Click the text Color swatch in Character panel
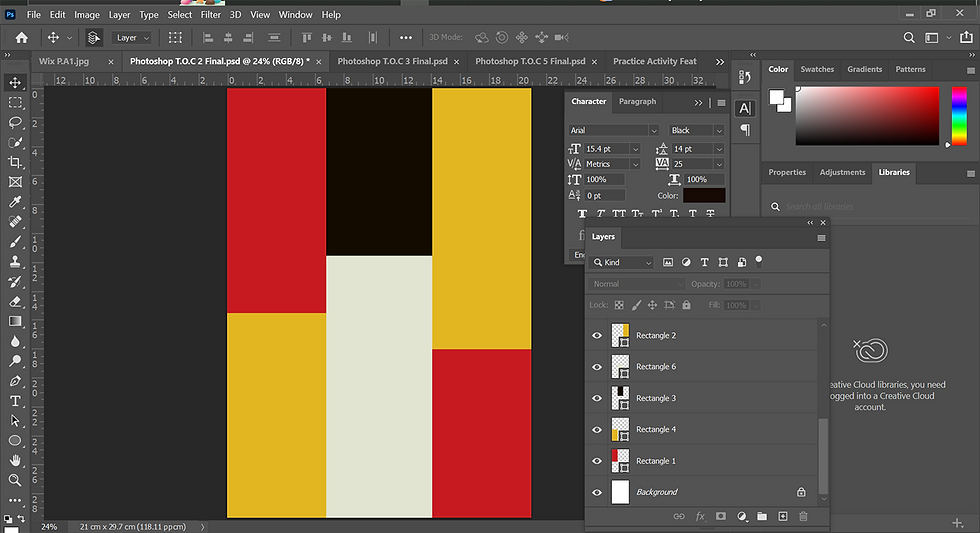 pos(704,196)
